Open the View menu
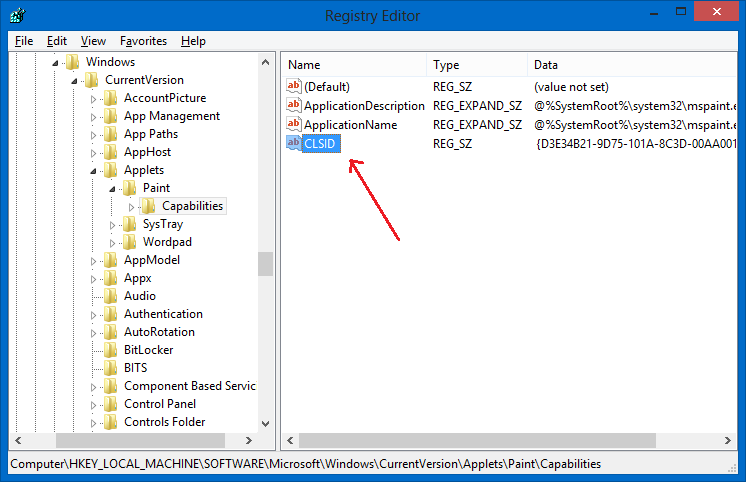This screenshot has height=482, width=746. point(93,41)
